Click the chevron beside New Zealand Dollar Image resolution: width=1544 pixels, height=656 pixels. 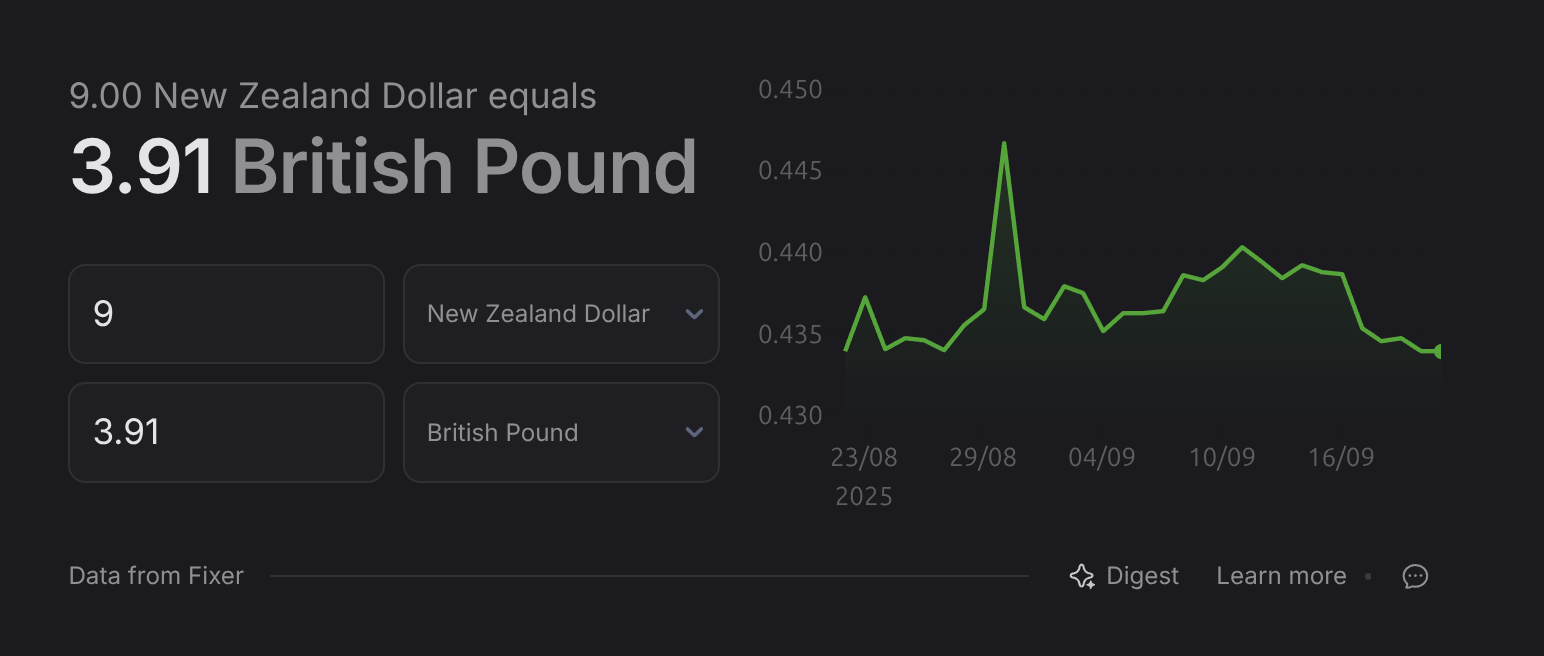click(694, 314)
